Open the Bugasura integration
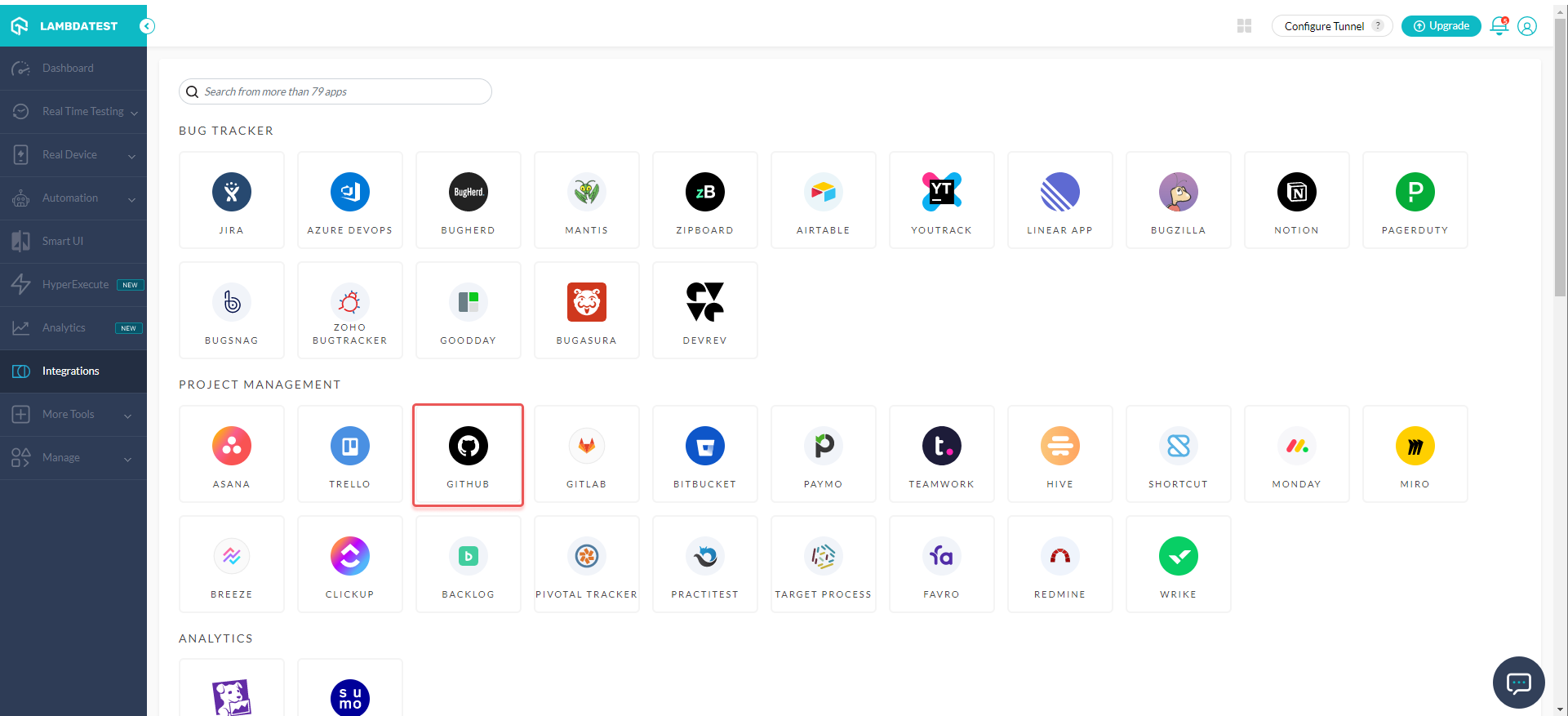 click(587, 310)
